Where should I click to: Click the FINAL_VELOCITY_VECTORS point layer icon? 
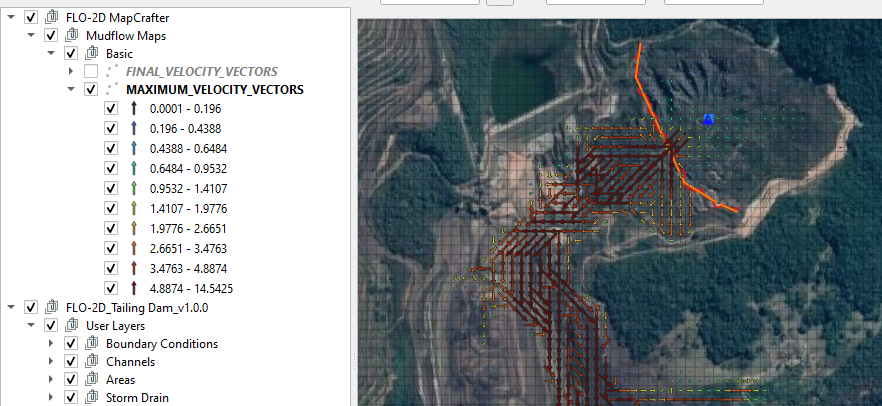[112, 71]
